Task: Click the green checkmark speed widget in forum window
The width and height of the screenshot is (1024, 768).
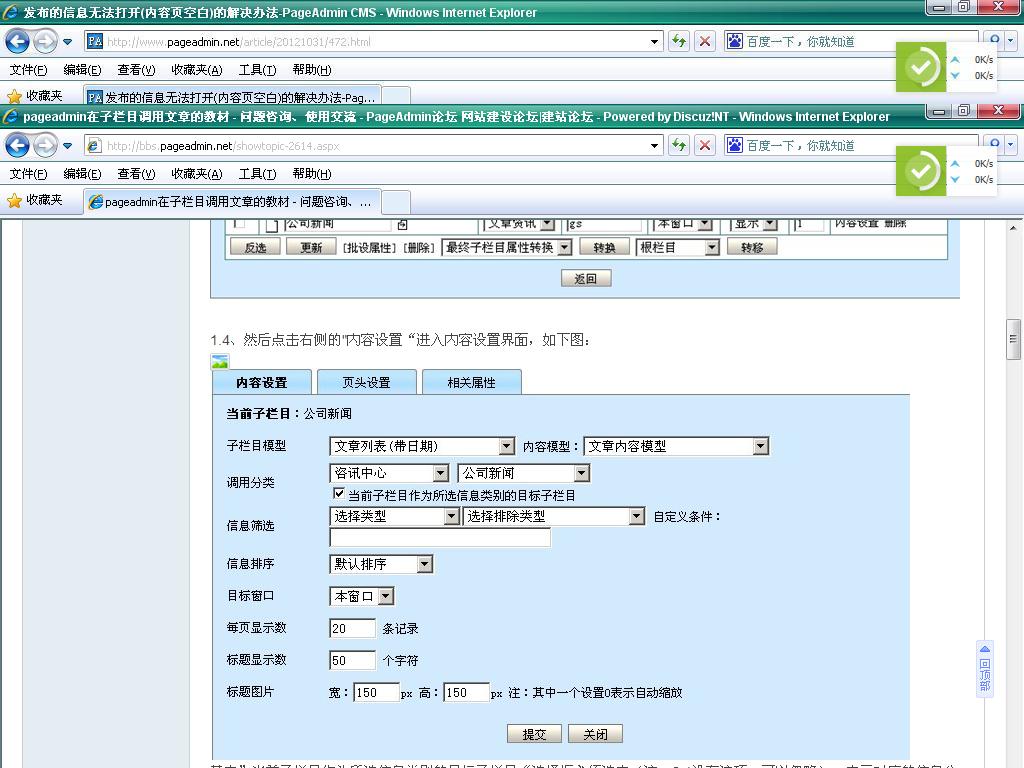Action: [x=922, y=171]
